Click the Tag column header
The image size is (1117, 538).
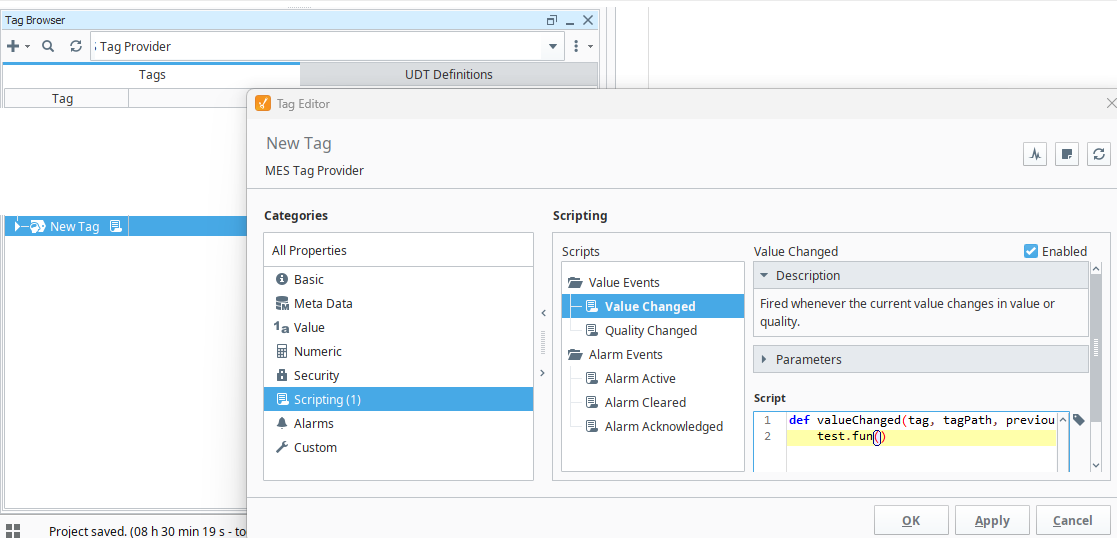point(63,98)
